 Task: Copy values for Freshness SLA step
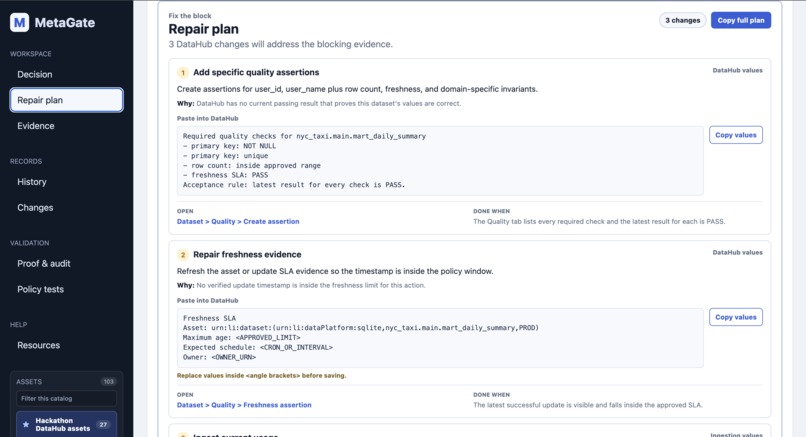click(736, 317)
